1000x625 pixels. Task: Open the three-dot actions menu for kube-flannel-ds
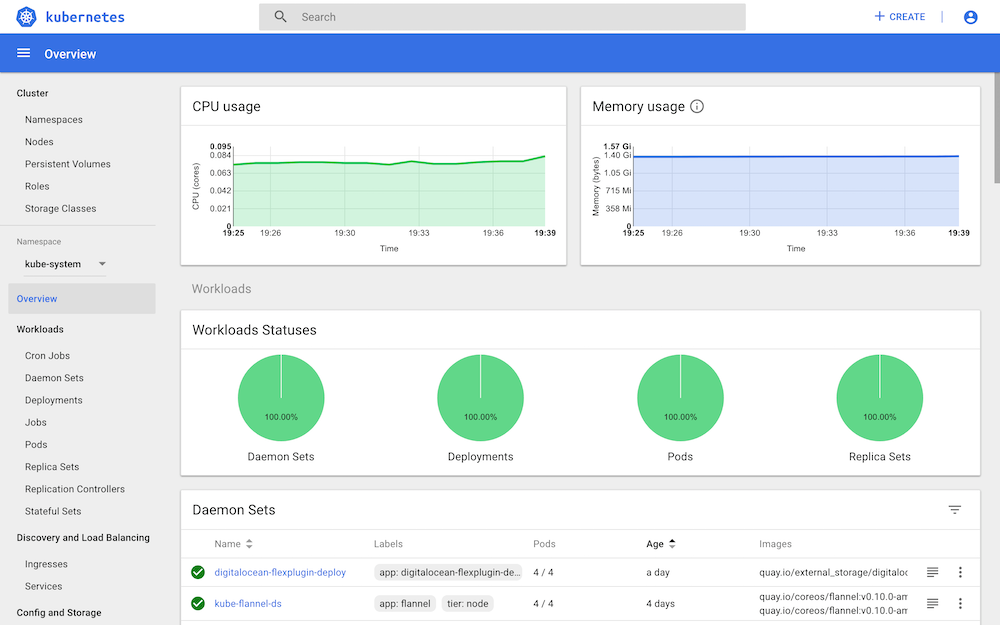tap(960, 603)
